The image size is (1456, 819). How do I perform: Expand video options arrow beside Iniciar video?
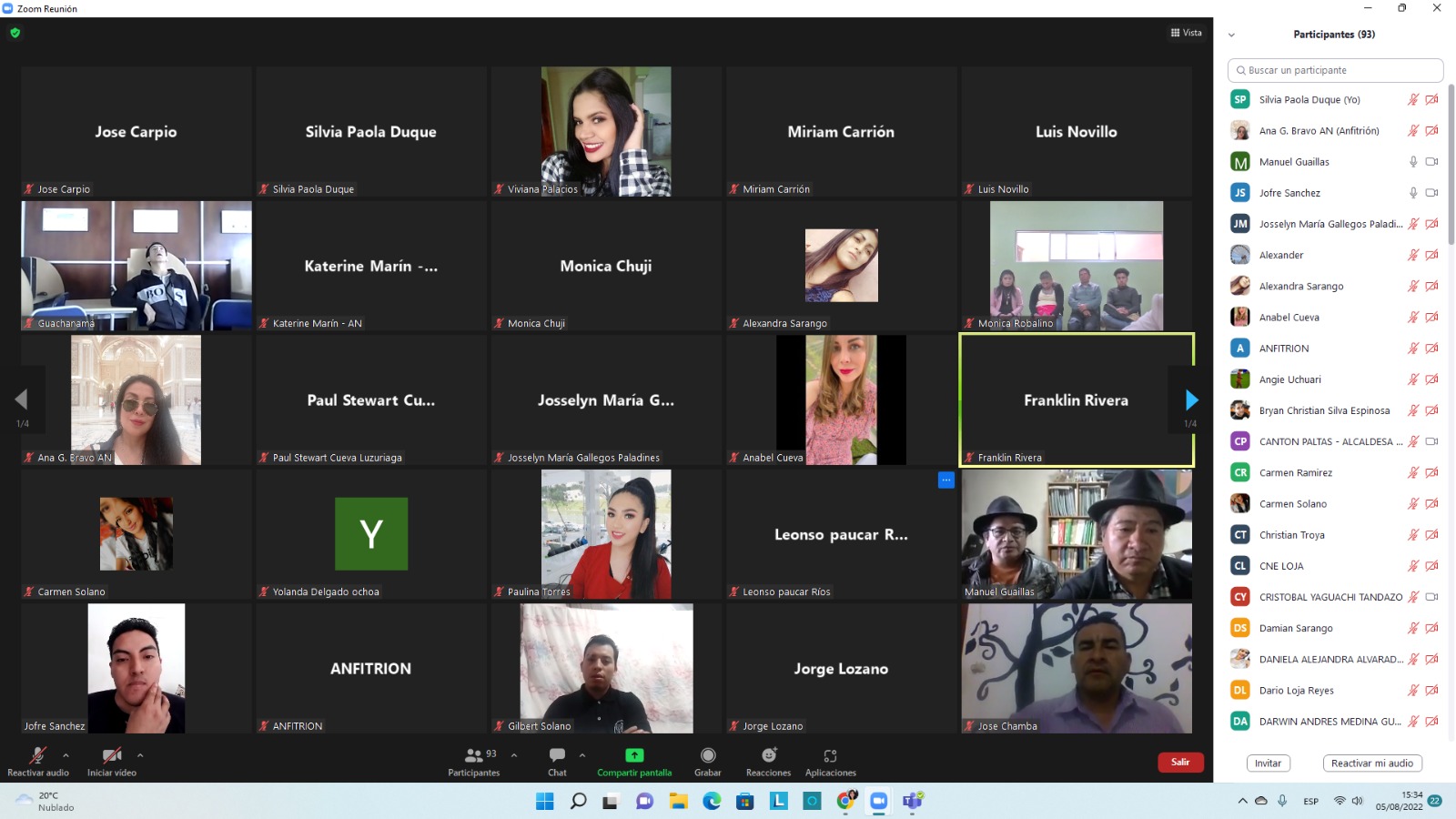pyautogui.click(x=140, y=755)
